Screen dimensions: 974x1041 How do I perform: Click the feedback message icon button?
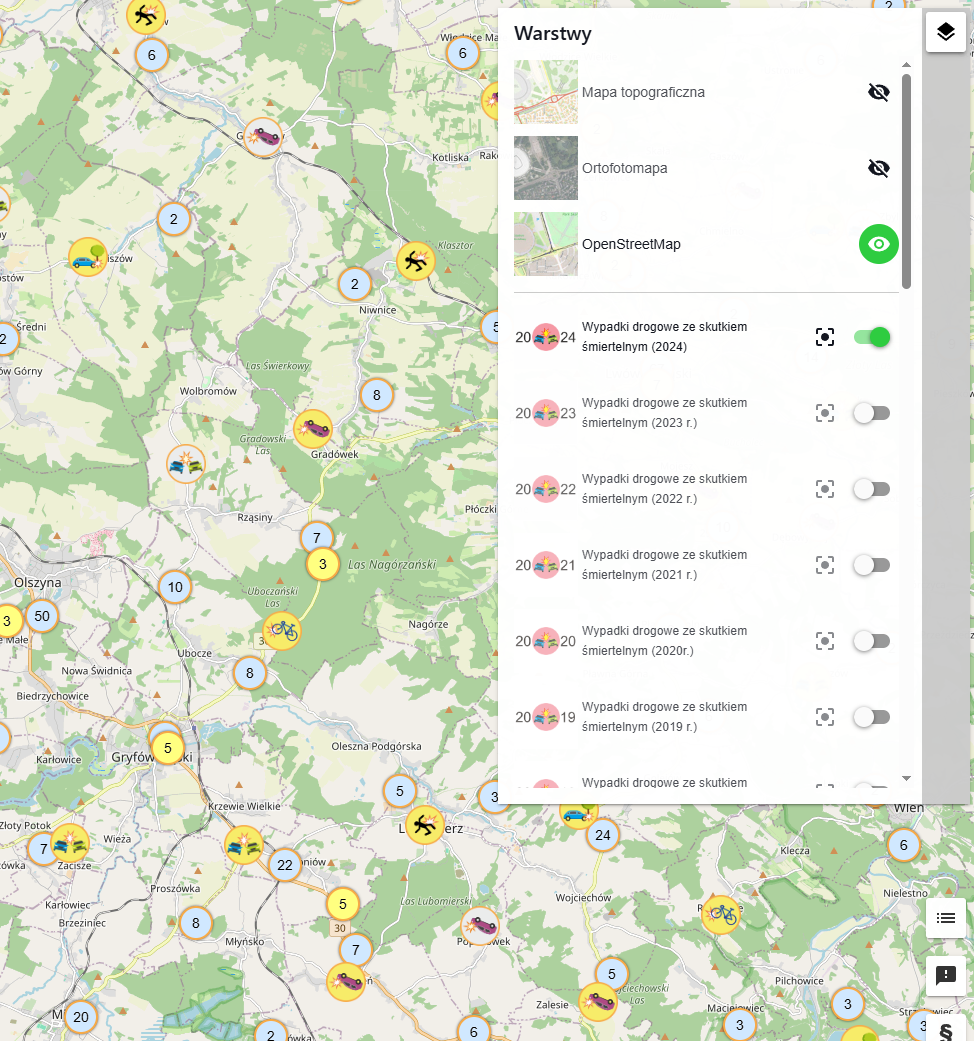pyautogui.click(x=945, y=975)
